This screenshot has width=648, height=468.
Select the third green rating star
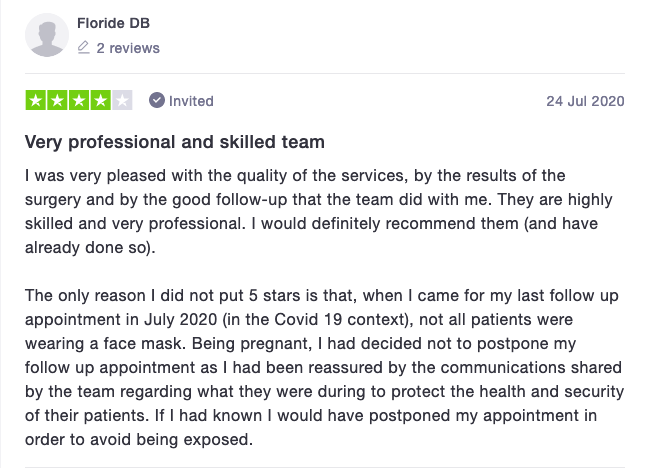pyautogui.click(x=79, y=100)
